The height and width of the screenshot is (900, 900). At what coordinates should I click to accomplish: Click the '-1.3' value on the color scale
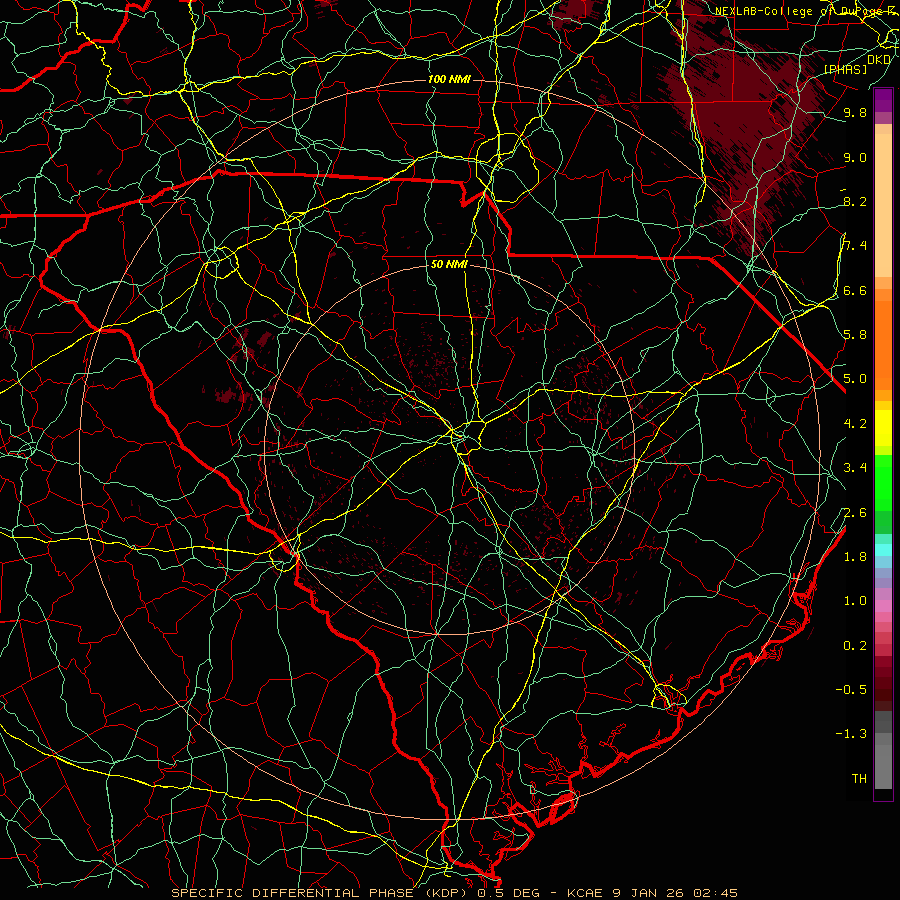point(851,734)
